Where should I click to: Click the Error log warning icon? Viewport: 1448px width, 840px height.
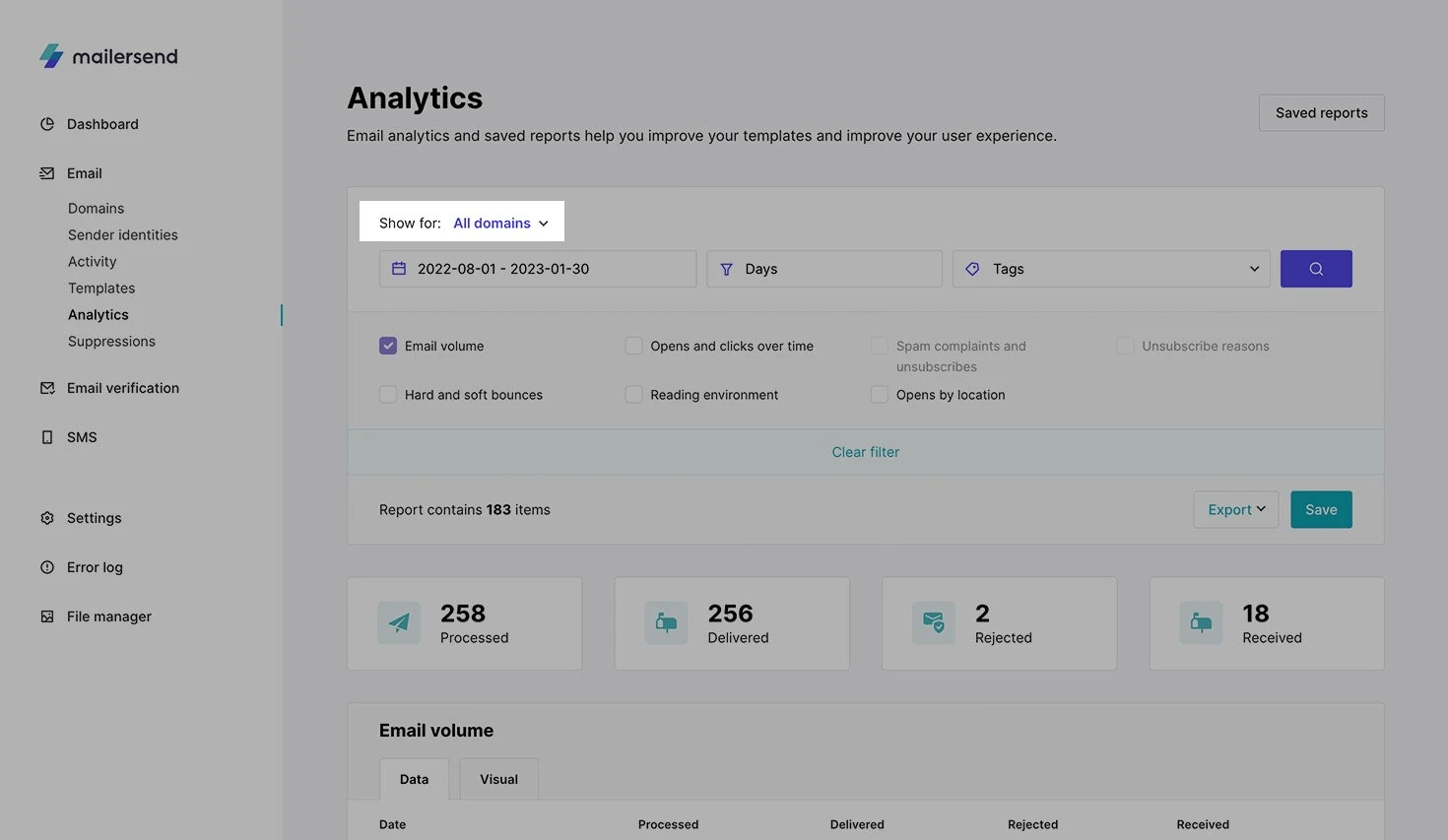pos(47,567)
